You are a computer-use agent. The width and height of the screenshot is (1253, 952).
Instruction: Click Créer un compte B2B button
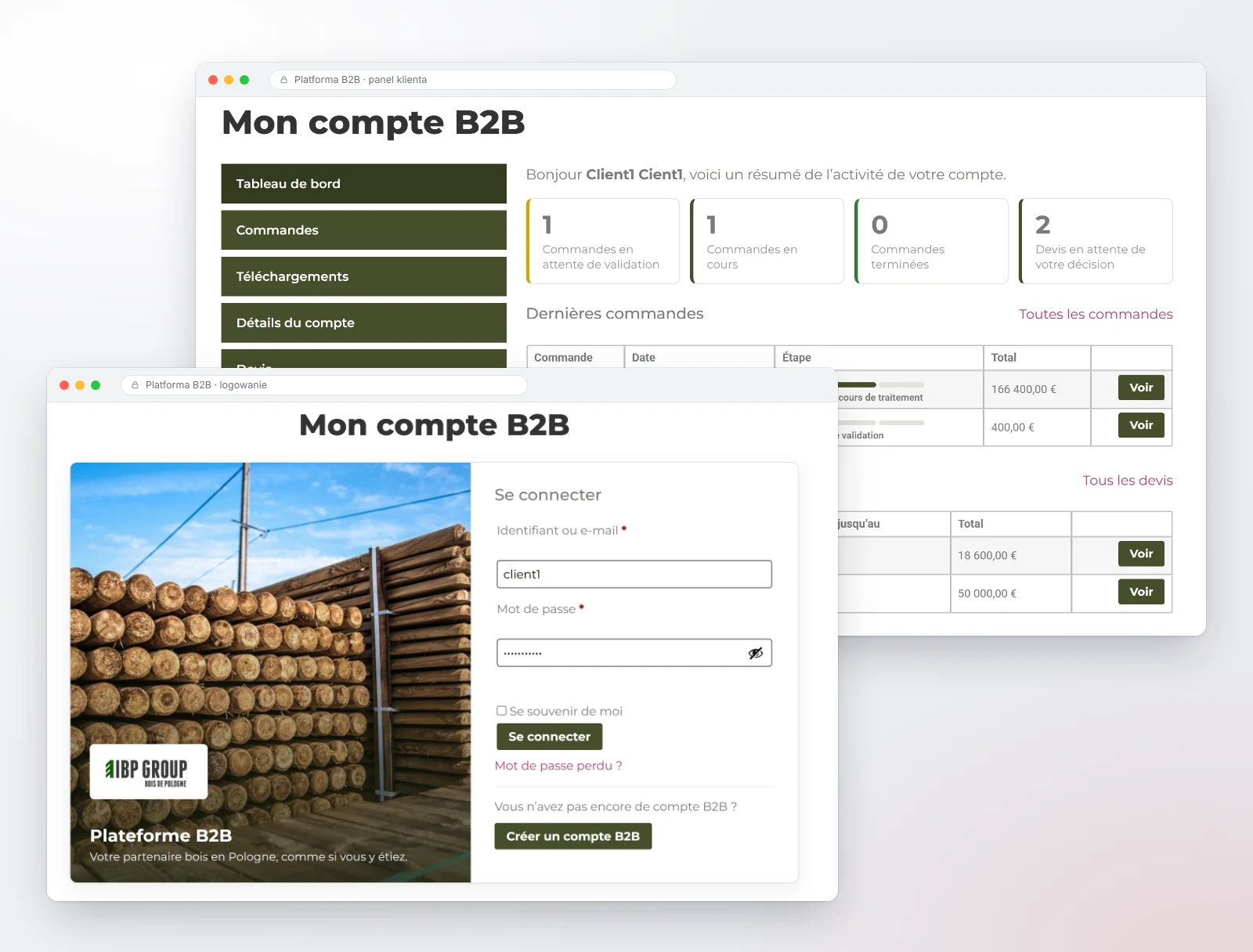(x=573, y=836)
